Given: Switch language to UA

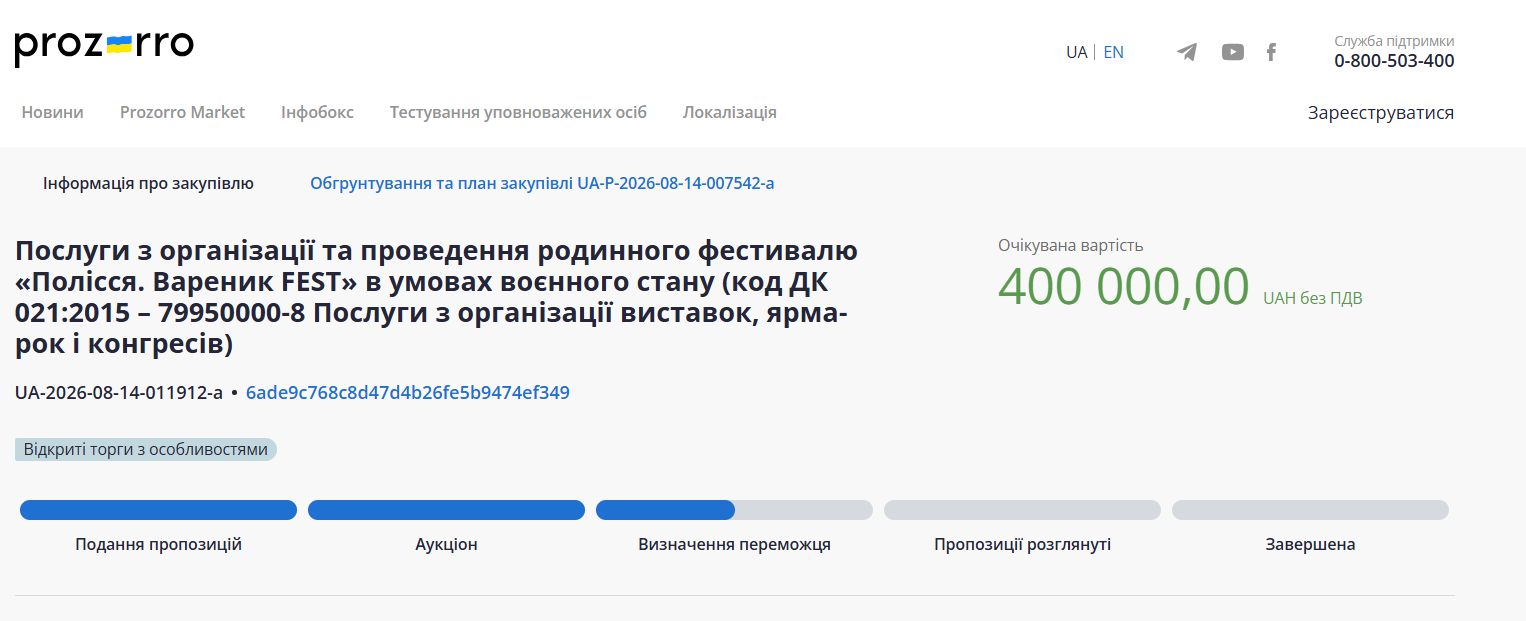Looking at the screenshot, I should [x=1076, y=52].
